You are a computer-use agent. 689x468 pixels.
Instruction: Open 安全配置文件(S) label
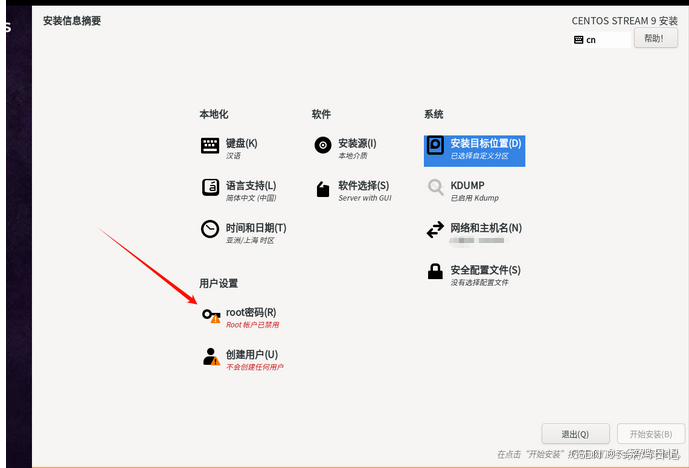coord(486,270)
